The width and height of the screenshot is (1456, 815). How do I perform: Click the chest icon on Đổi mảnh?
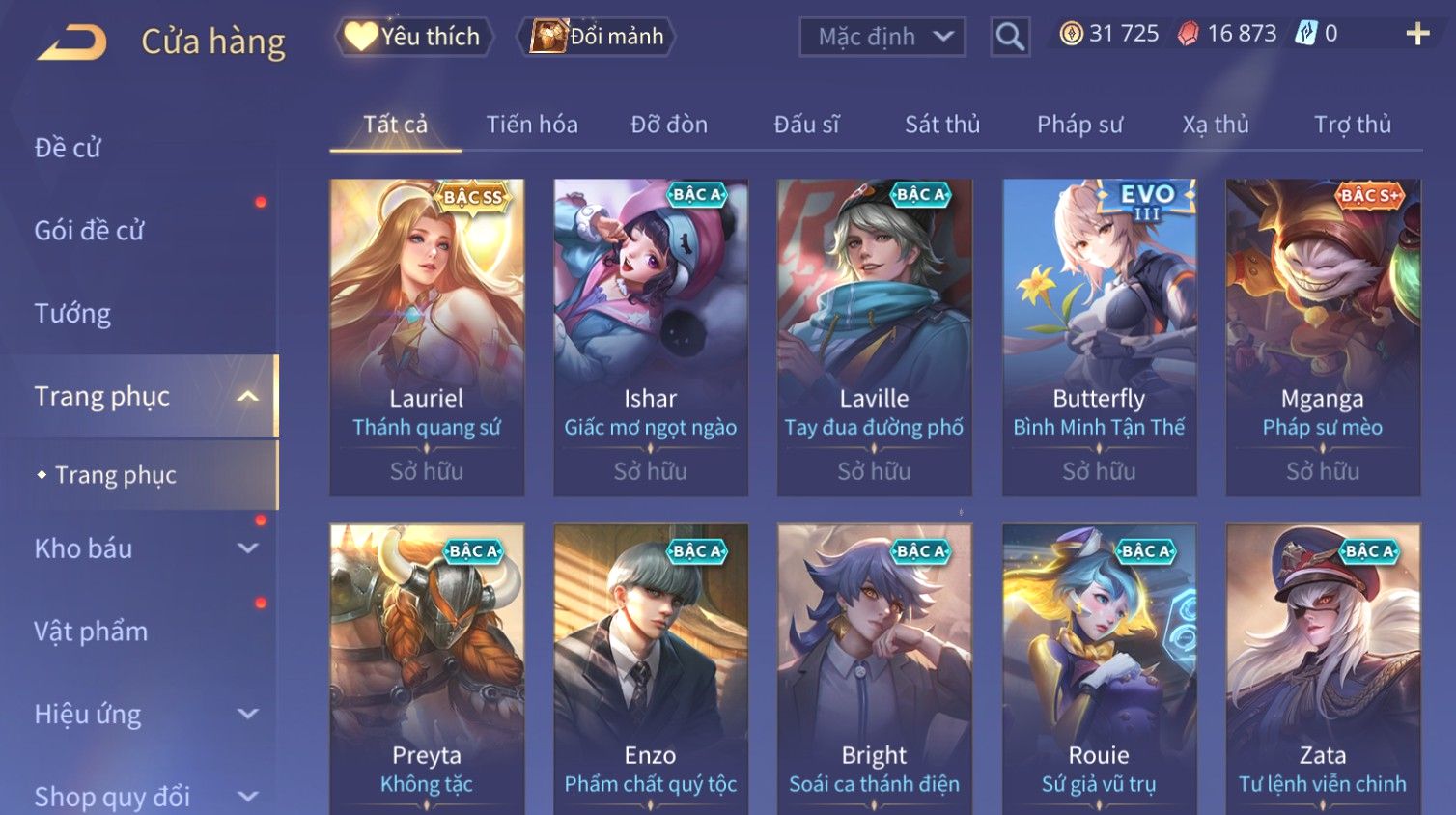548,37
